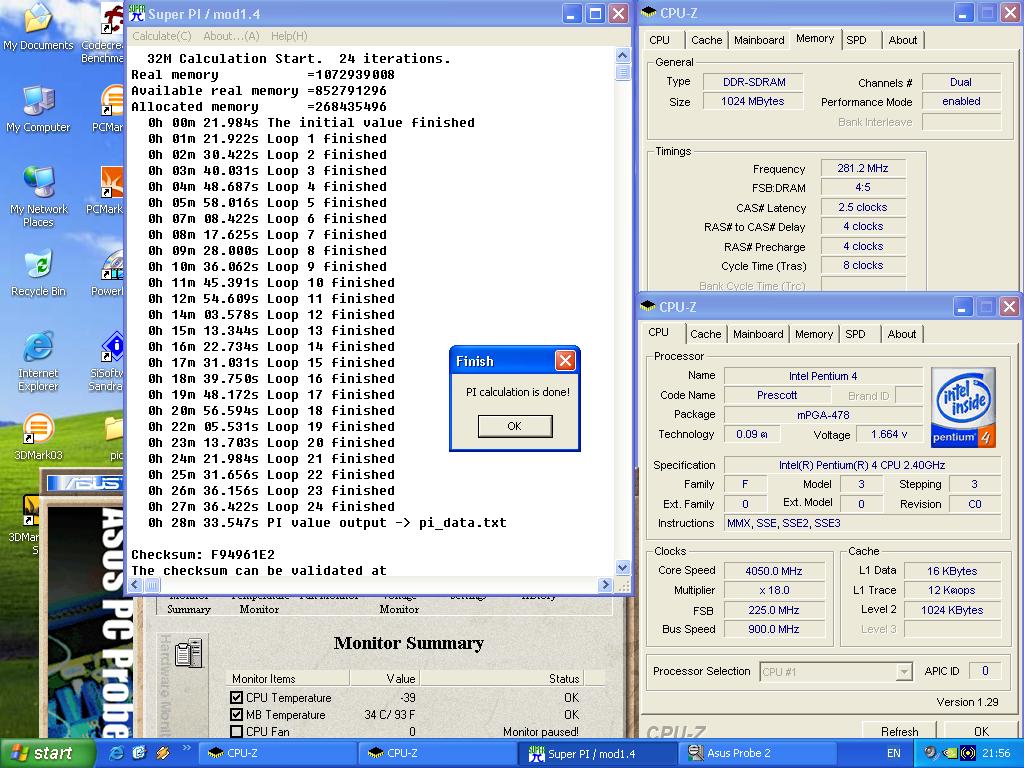This screenshot has height=768, width=1024.
Task: Click Core Speed value 4050.0 MHz
Action: tap(774, 571)
